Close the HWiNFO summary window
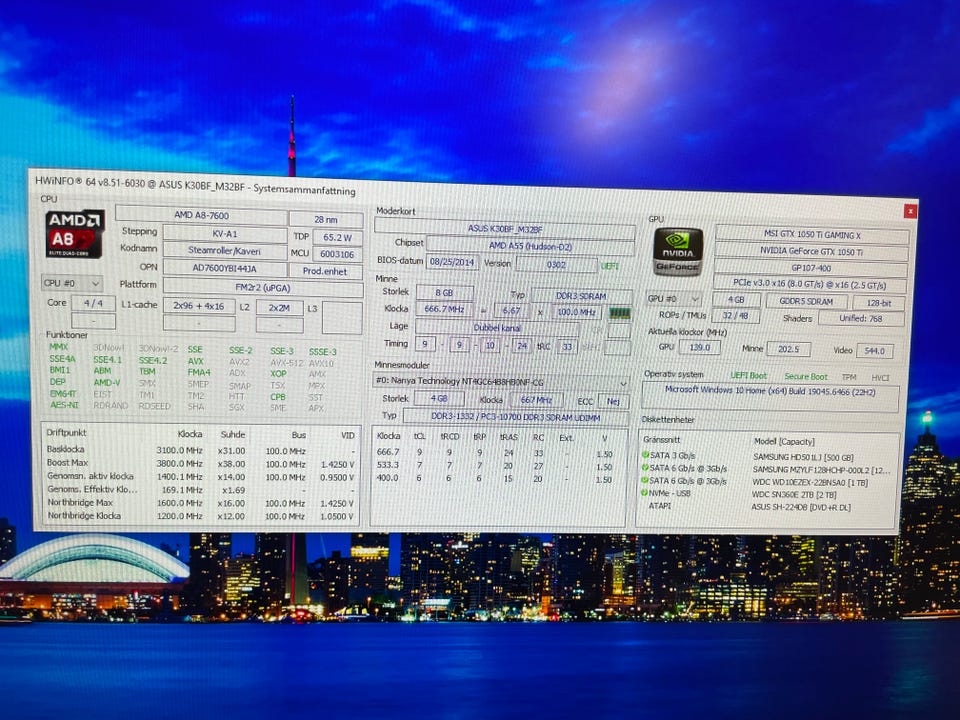 point(910,211)
